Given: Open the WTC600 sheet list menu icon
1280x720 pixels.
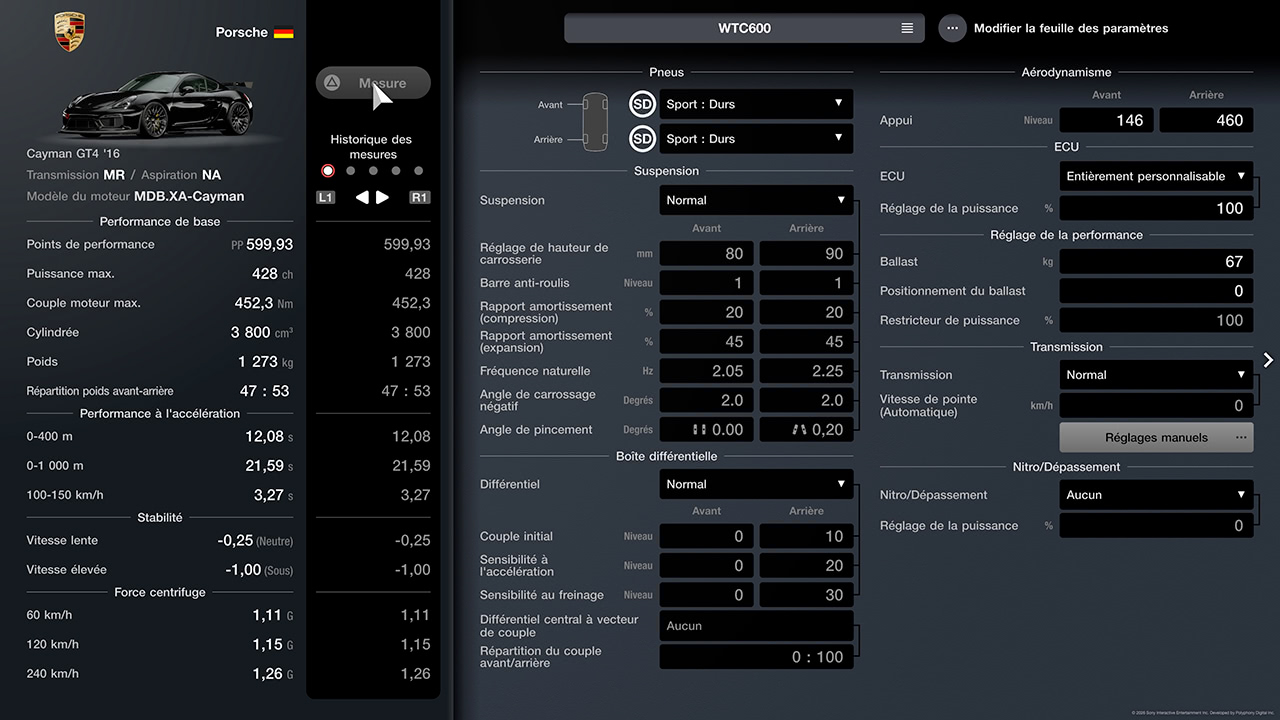Looking at the screenshot, I should pos(907,28).
